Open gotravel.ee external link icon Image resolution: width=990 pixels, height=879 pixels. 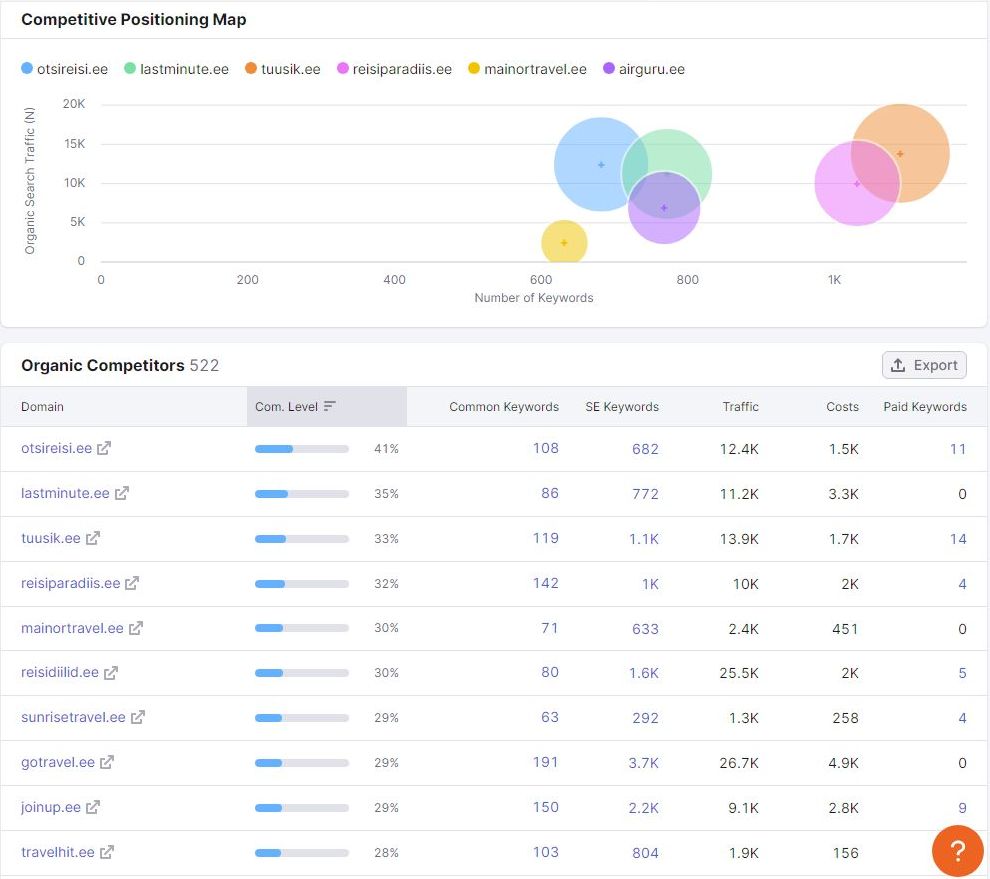point(107,762)
